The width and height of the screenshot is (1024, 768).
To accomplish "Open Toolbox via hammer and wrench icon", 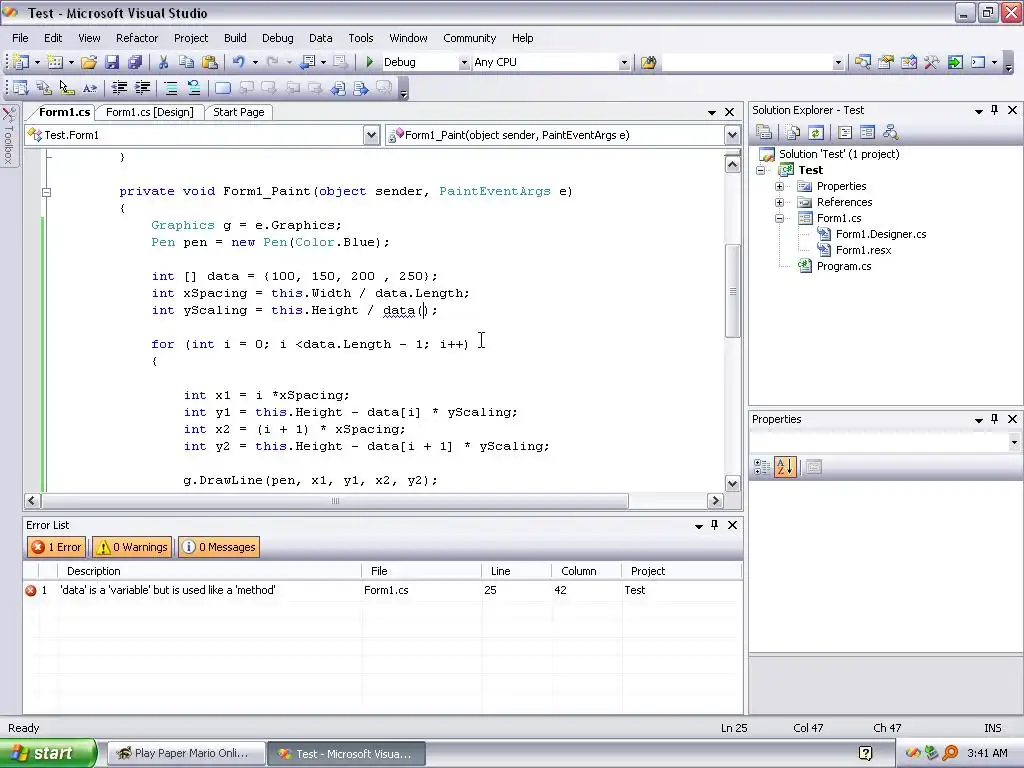I will click(932, 62).
